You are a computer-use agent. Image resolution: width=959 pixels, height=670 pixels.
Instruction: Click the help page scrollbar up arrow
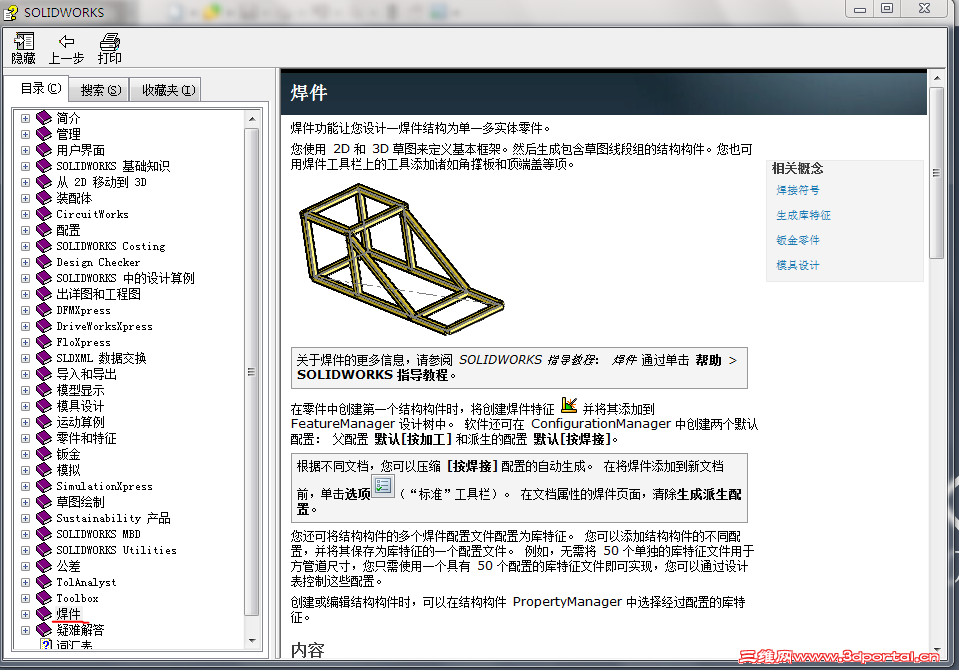(936, 78)
